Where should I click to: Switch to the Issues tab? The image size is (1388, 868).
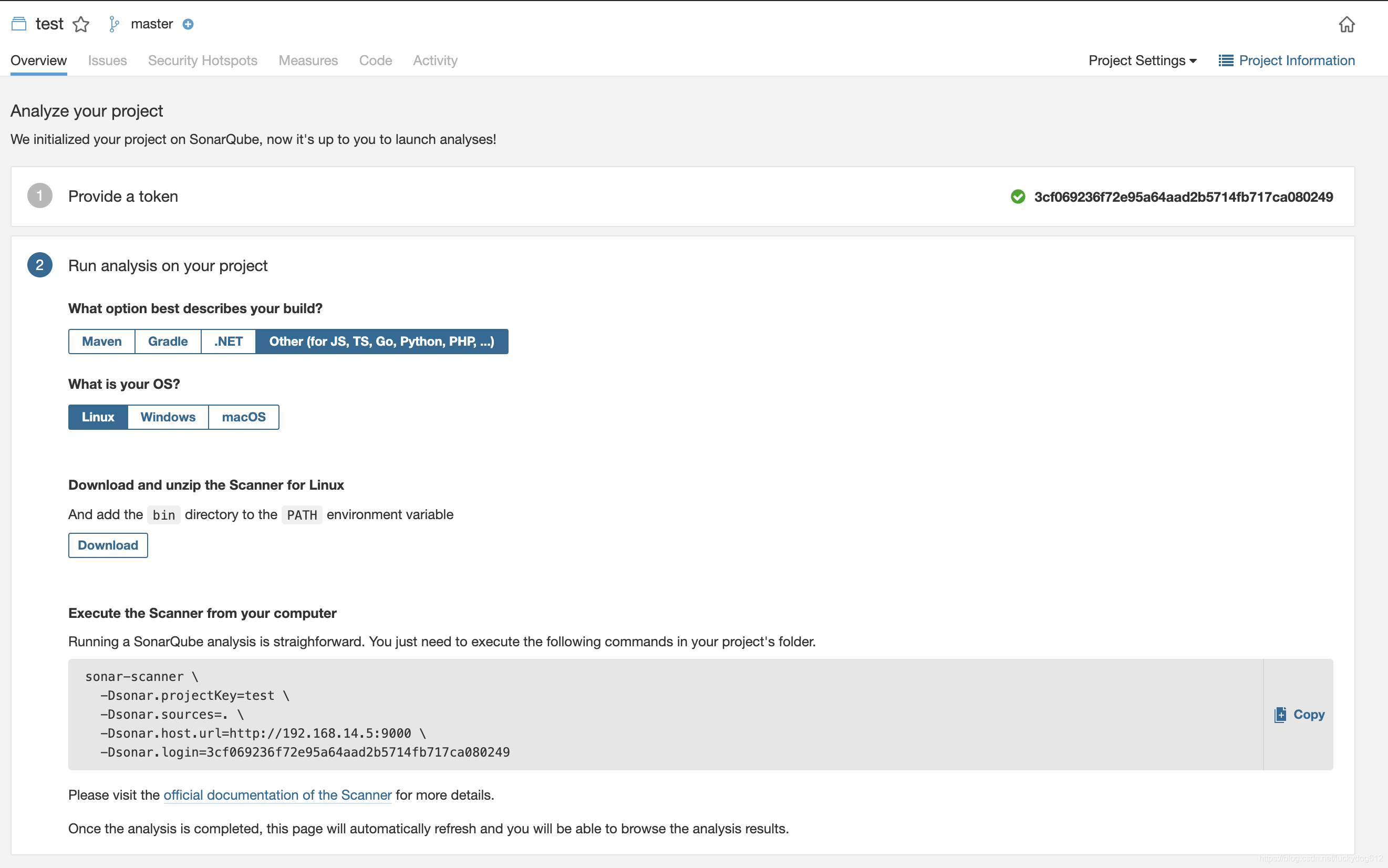click(107, 60)
